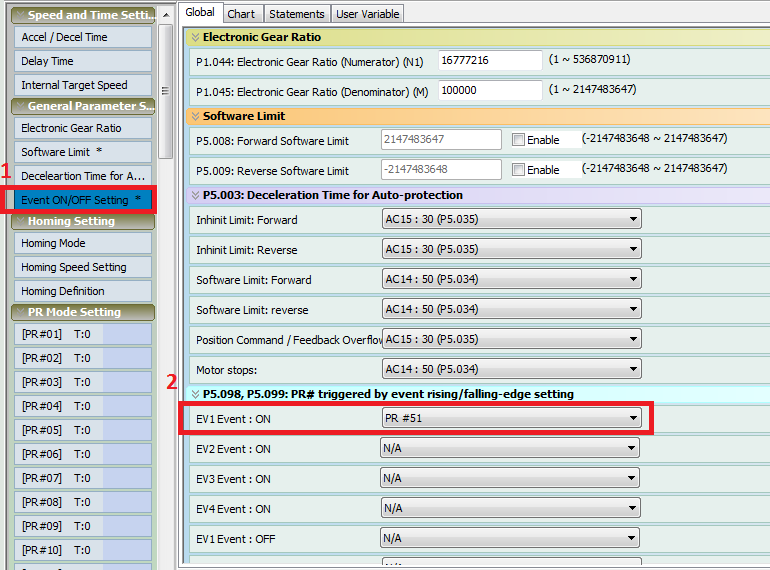Image resolution: width=770 pixels, height=570 pixels.
Task: Click the Accel / Decel Time item
Action: pos(82,37)
